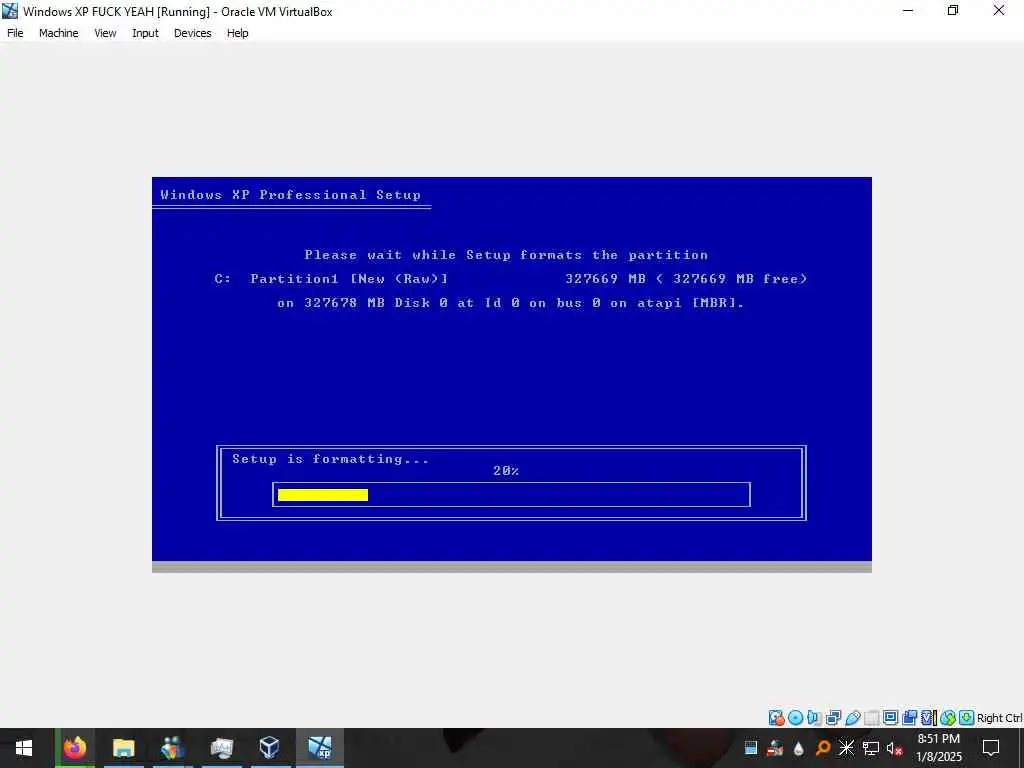Click the mouse integration status icon
The image size is (1024, 768).
click(948, 718)
